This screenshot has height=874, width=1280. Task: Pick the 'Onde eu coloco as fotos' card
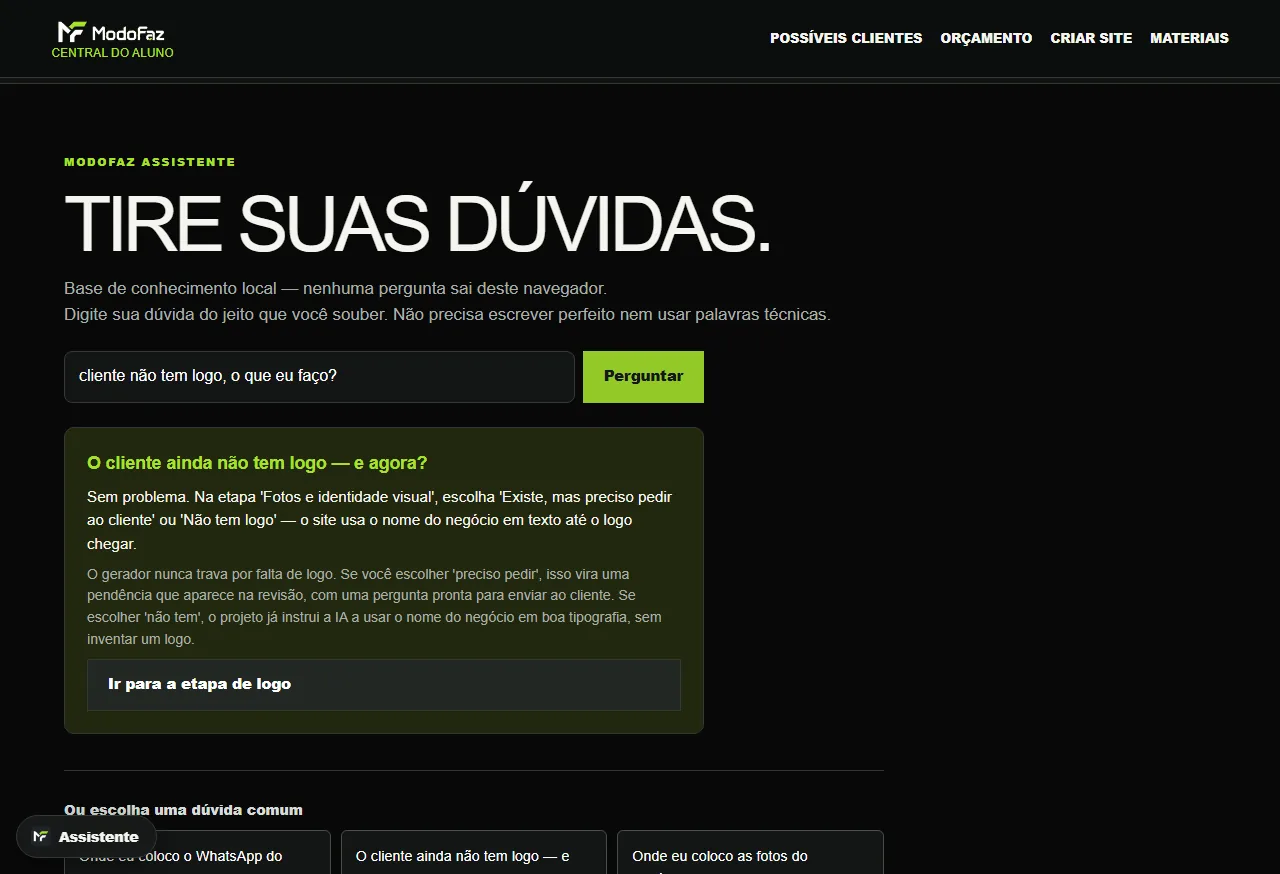click(x=750, y=852)
